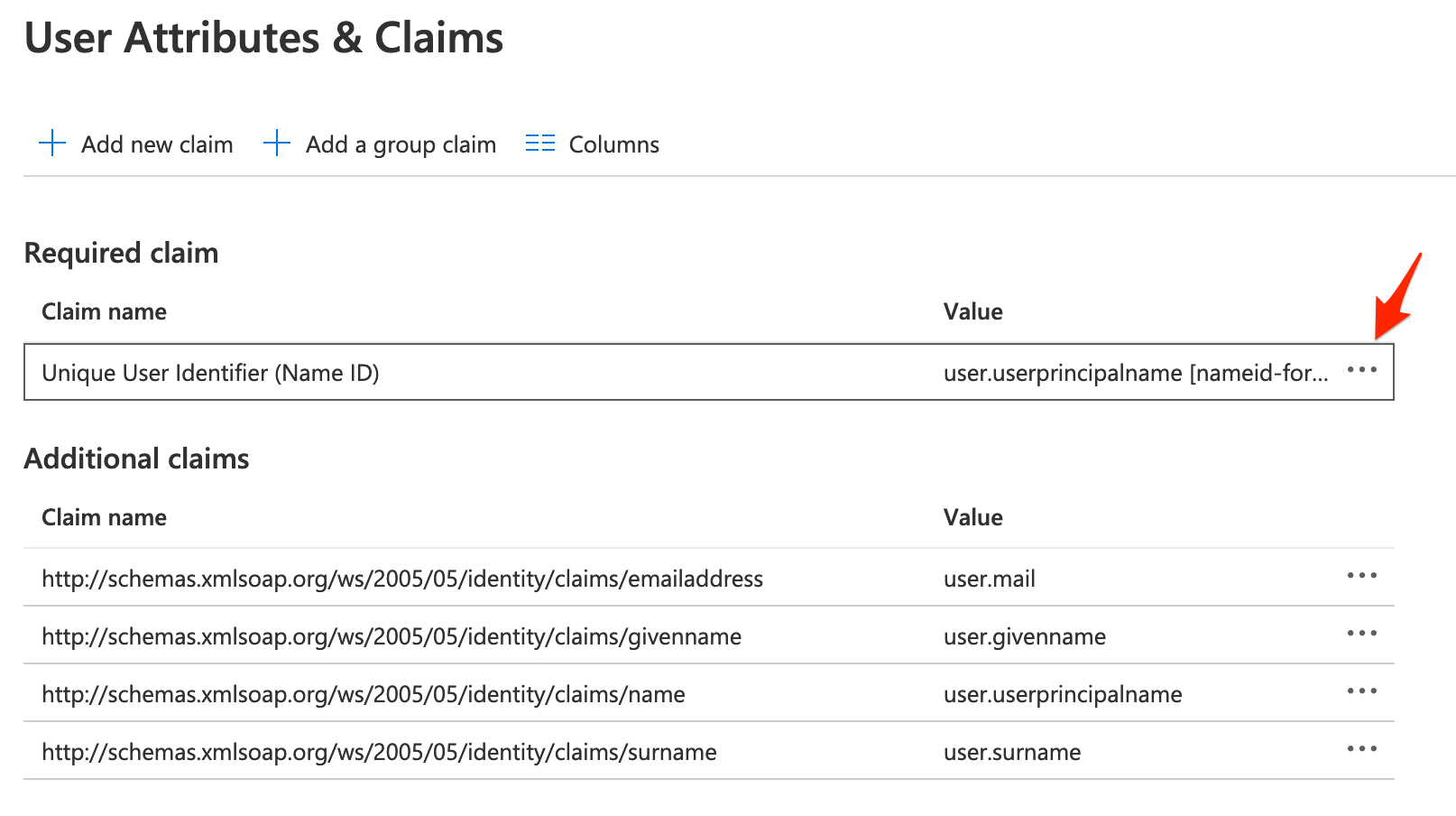Image resolution: width=1456 pixels, height=816 pixels.
Task: Click the user.givenname value
Action: (x=1024, y=636)
